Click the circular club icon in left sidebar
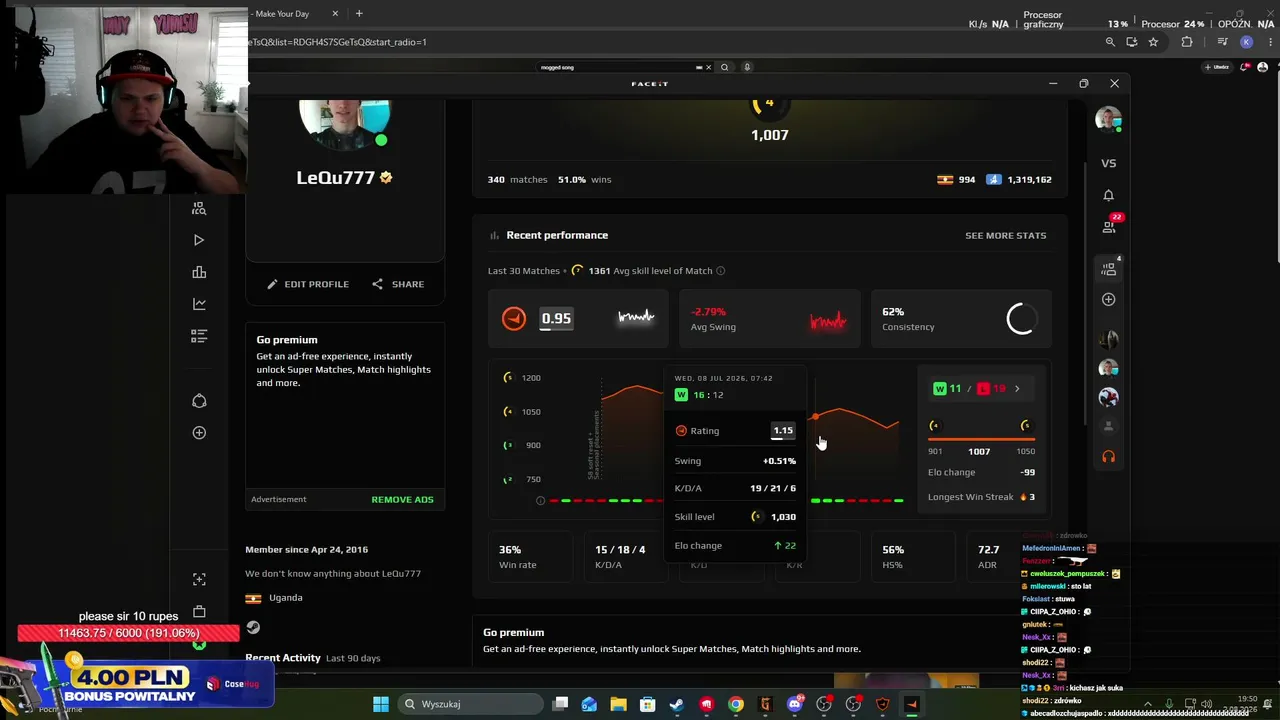Image resolution: width=1280 pixels, height=720 pixels. click(199, 401)
